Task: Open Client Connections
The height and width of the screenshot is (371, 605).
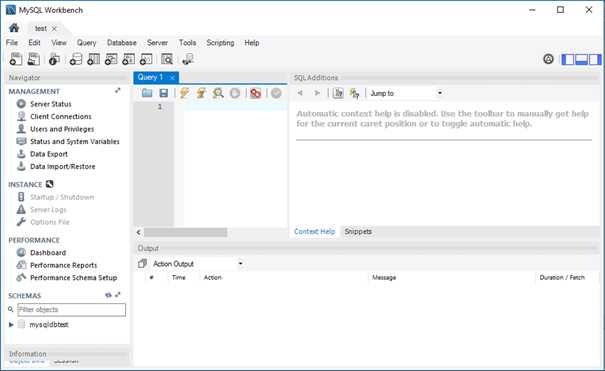Action: point(61,116)
